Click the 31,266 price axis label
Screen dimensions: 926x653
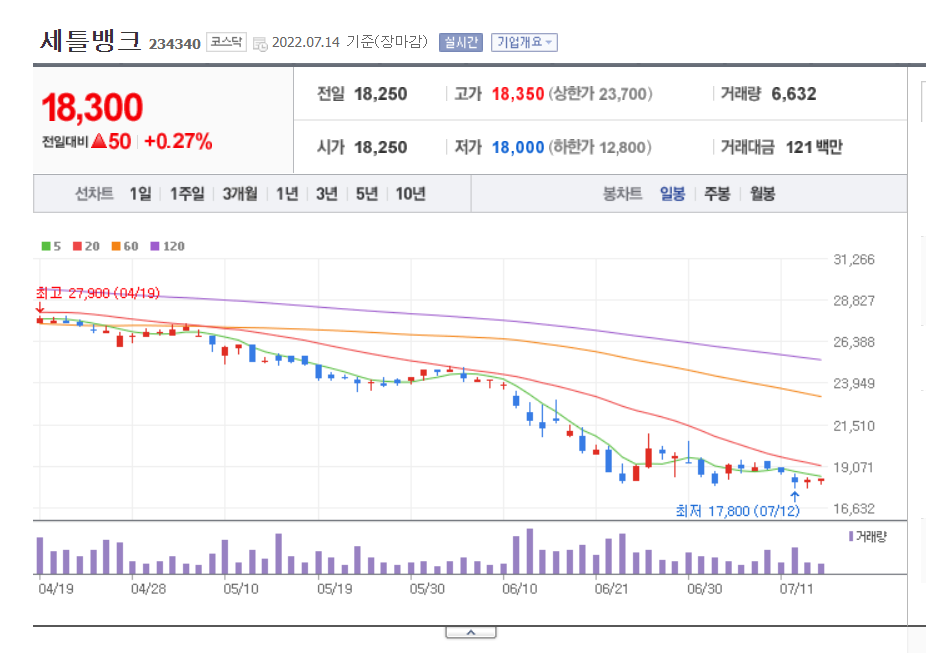pyautogui.click(x=853, y=259)
